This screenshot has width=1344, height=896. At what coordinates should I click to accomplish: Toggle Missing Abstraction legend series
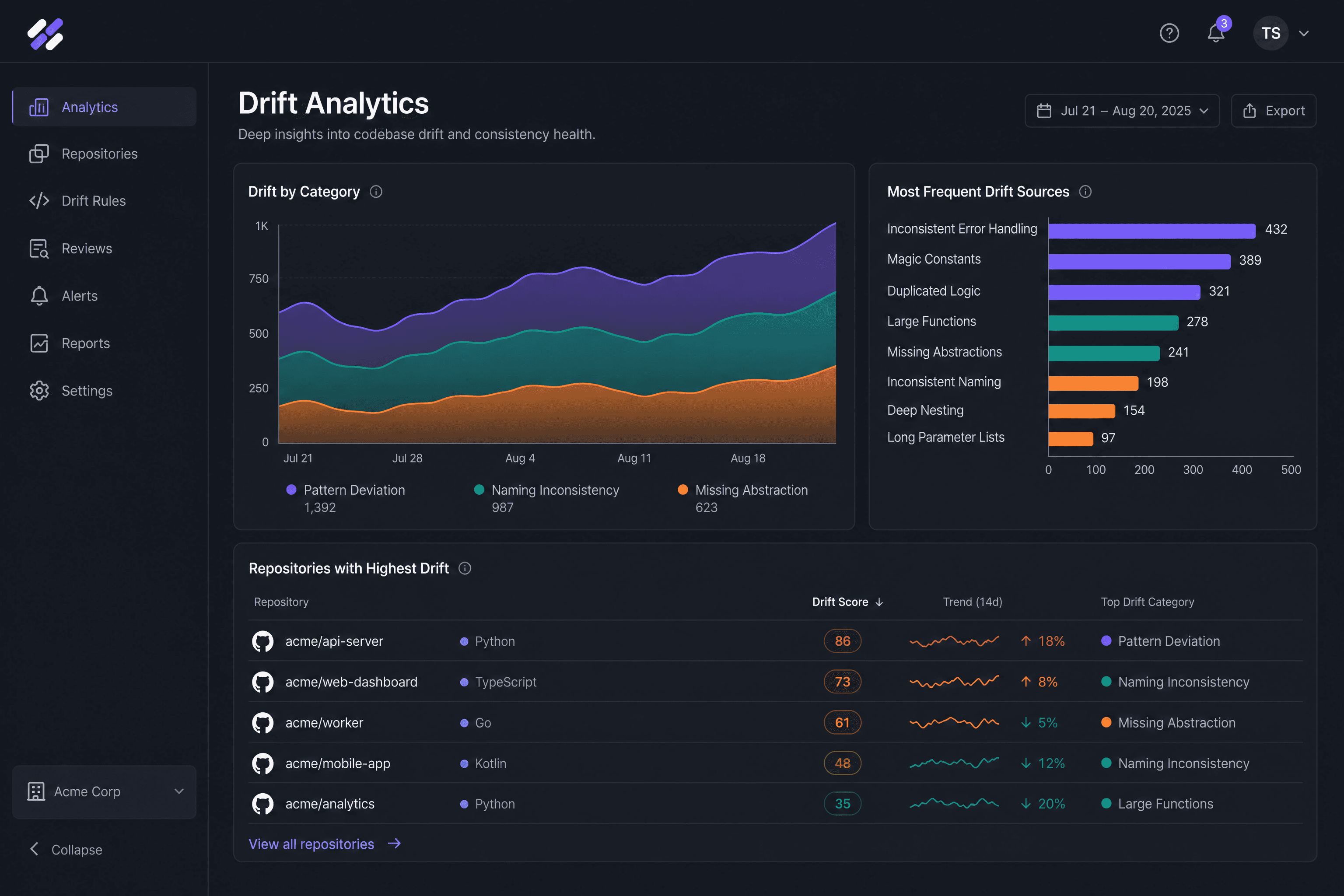click(743, 498)
